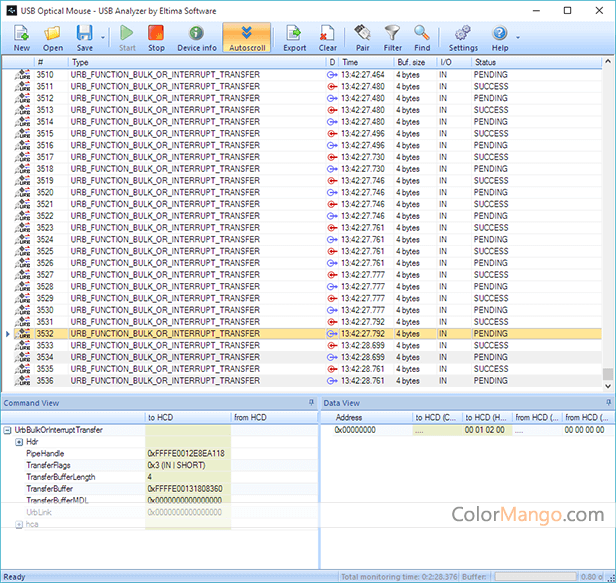Click time 13:42:28.699 in row 3533
Image resolution: width=616 pixels, height=583 pixels.
(x=363, y=345)
